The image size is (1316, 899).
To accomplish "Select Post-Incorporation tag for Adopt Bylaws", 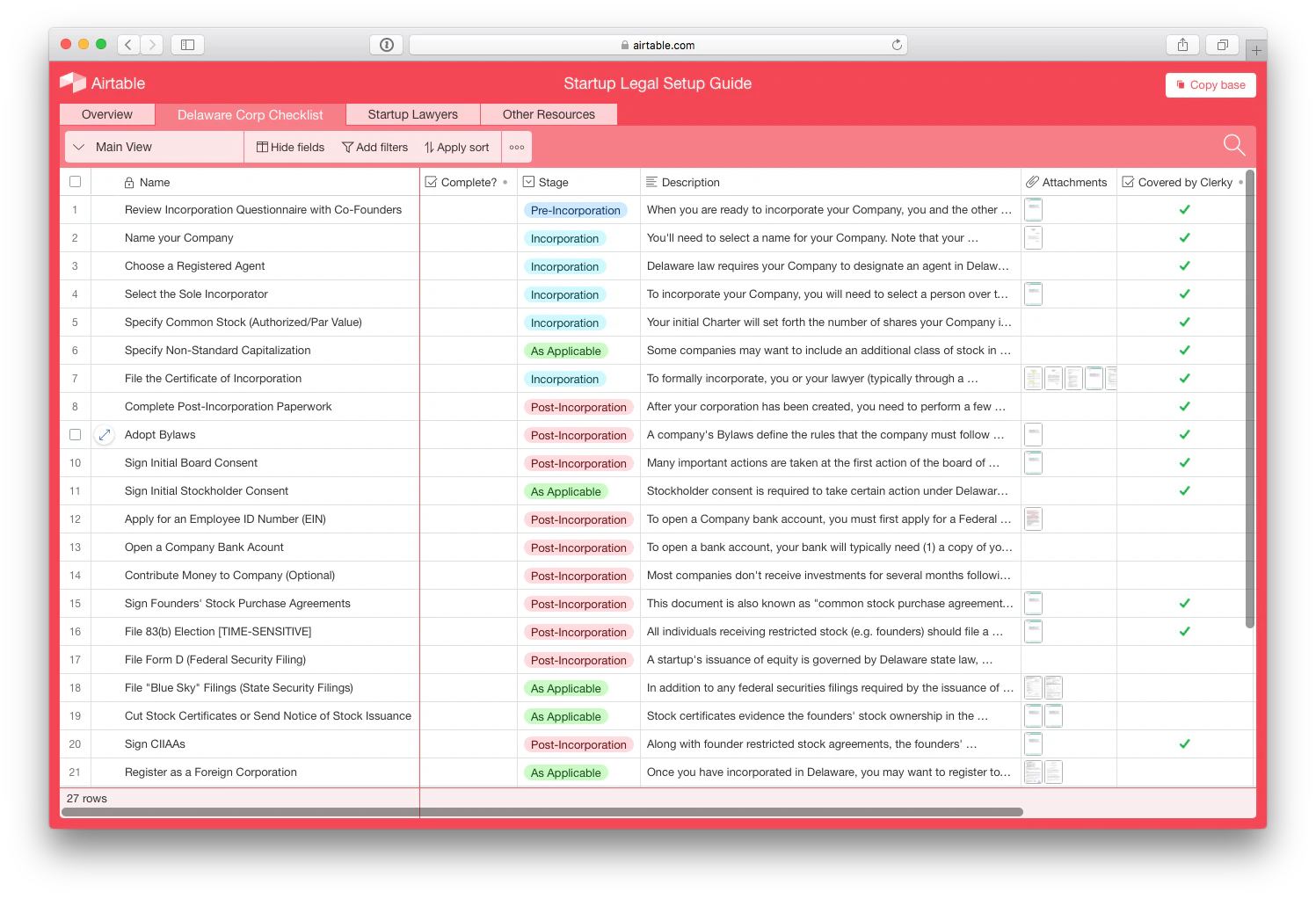I will [x=578, y=435].
